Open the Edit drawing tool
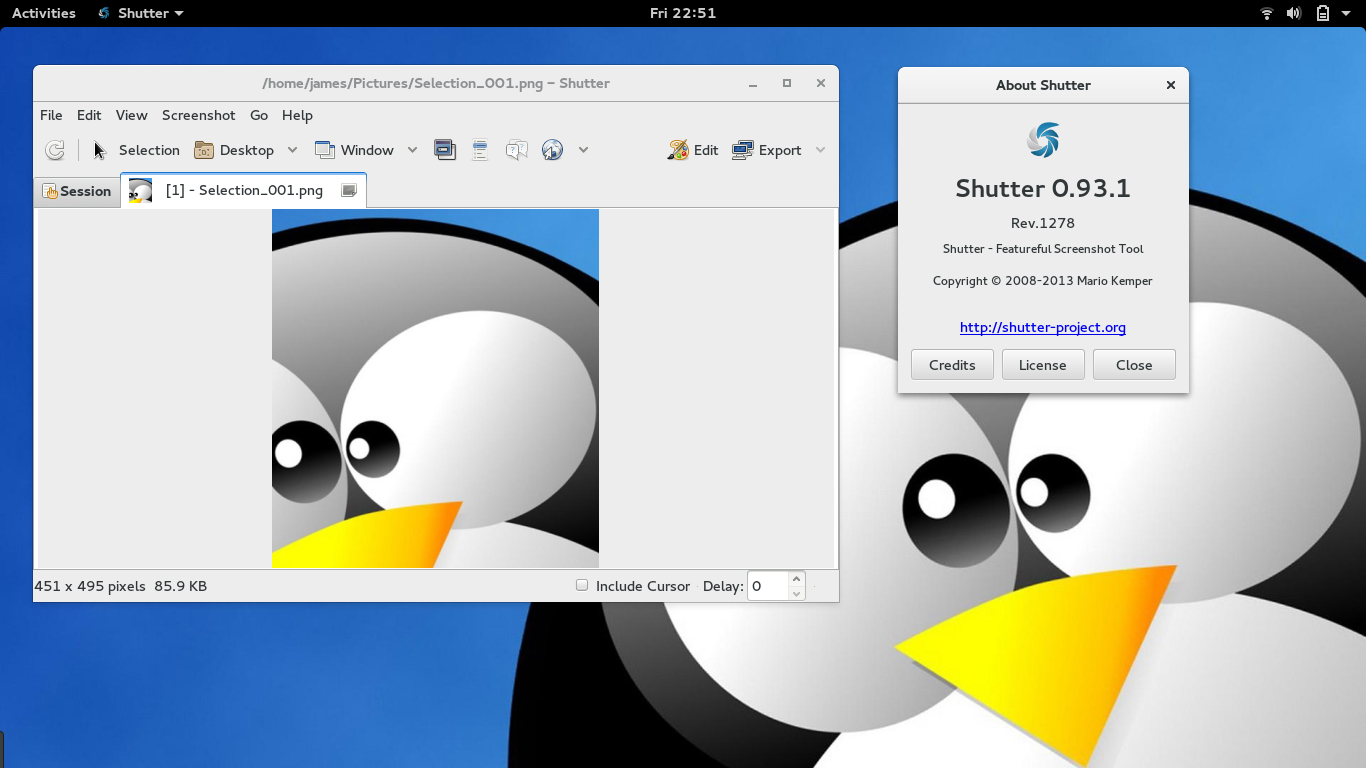The width and height of the screenshot is (1366, 768). click(x=693, y=150)
